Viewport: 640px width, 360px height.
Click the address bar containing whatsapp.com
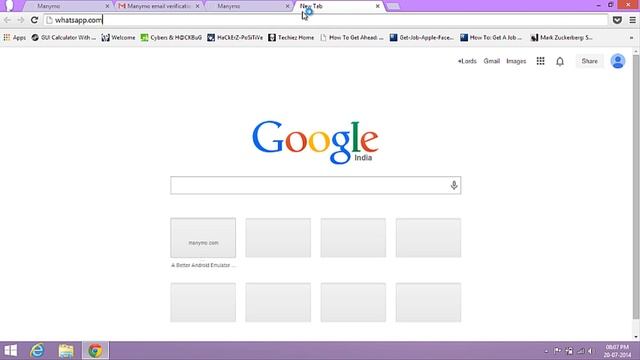[325, 20]
